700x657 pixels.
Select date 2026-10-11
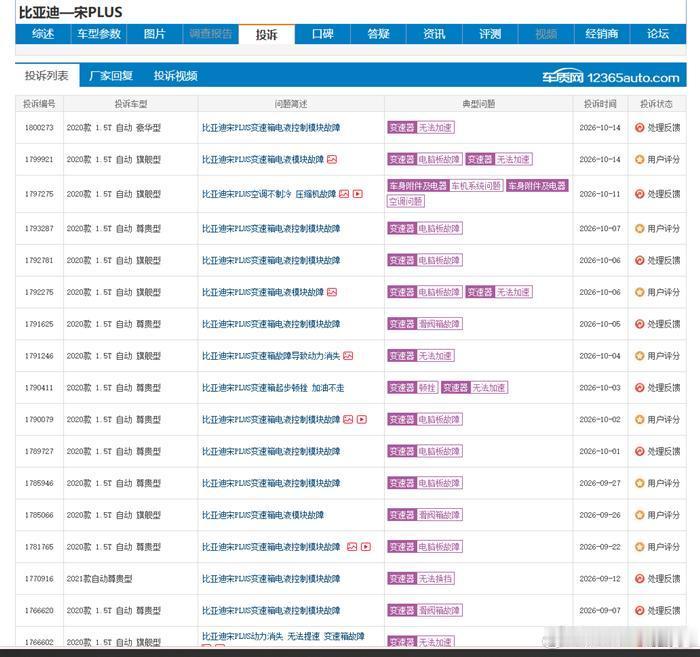(600, 194)
